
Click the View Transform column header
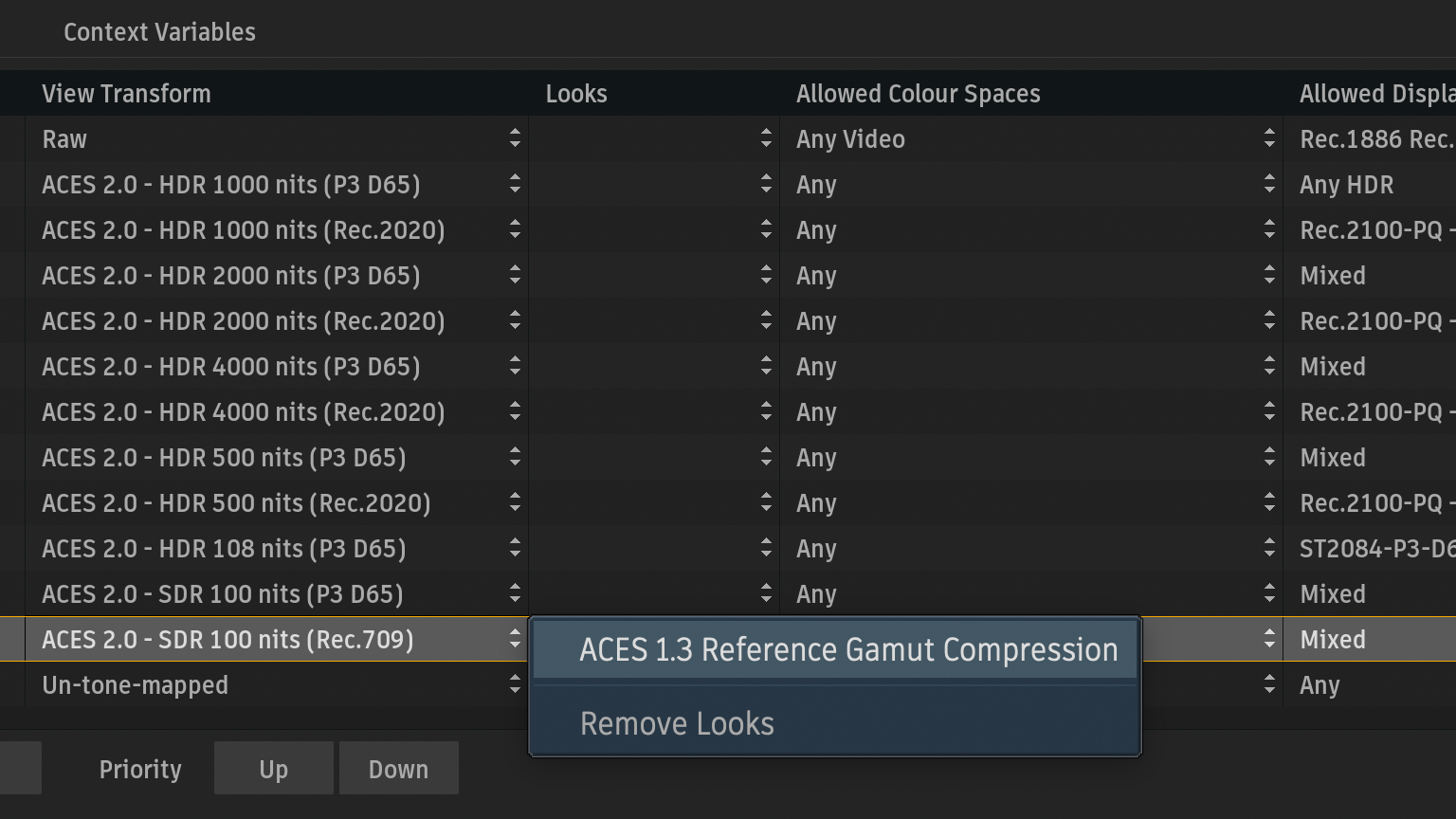pos(126,94)
